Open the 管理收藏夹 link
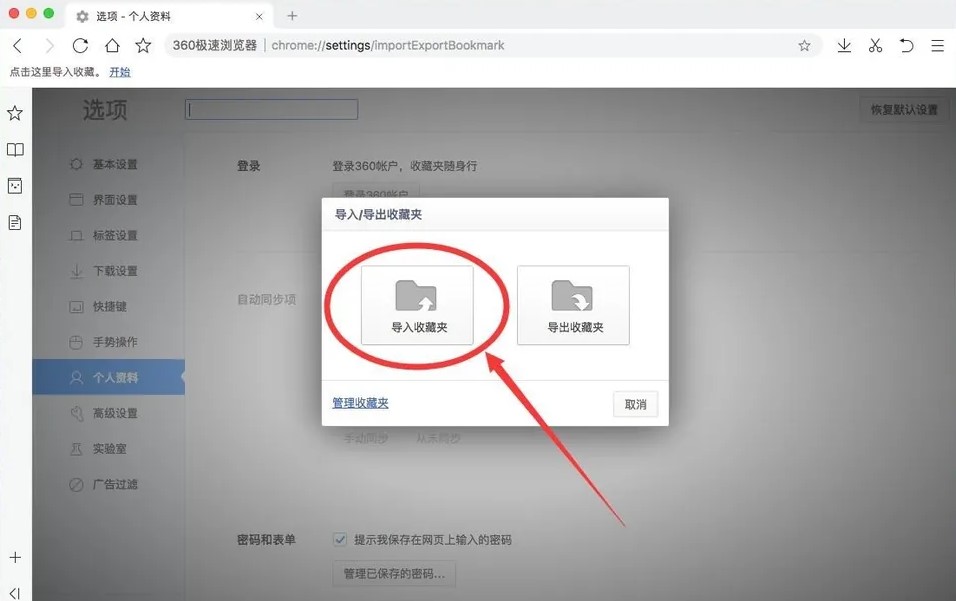Screen dimensions: 956x601 click(360, 403)
